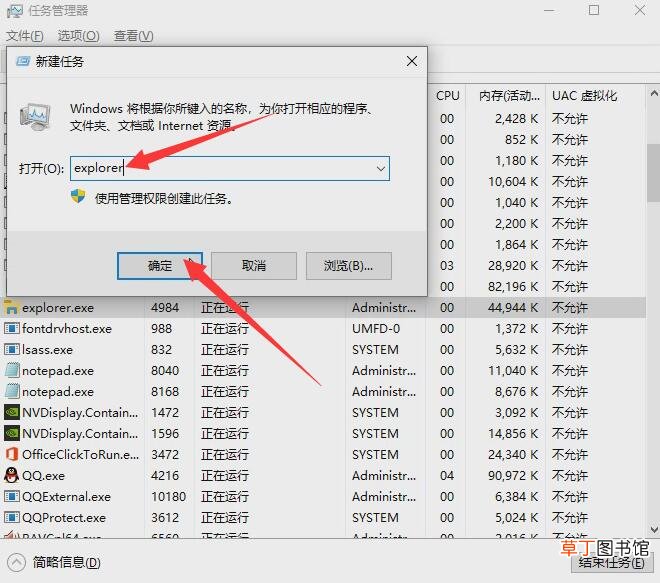Viewport: 660px width, 583px height.
Task: Click the lsass.exe process icon
Action: [x=11, y=350]
